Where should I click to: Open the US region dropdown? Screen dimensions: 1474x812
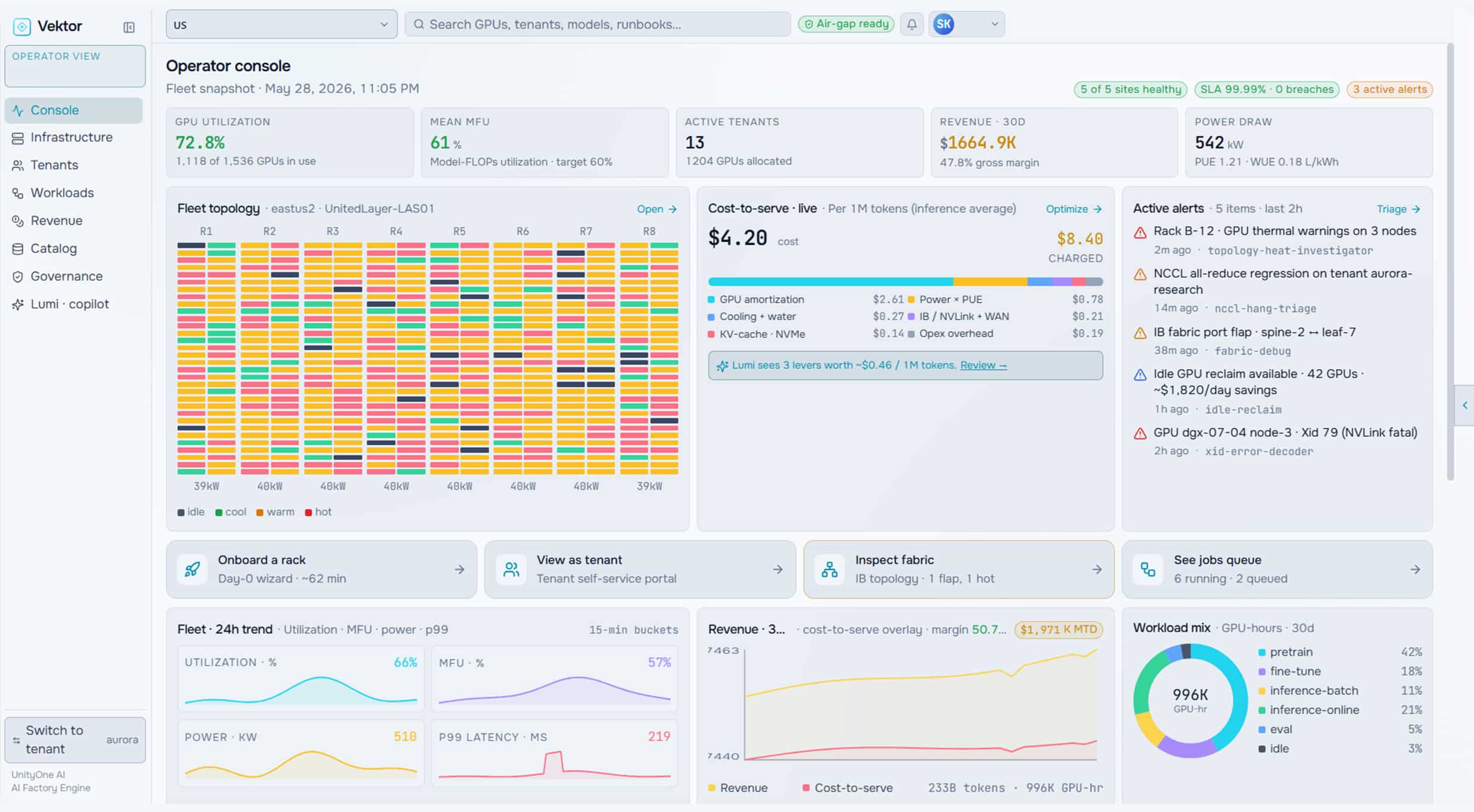282,24
